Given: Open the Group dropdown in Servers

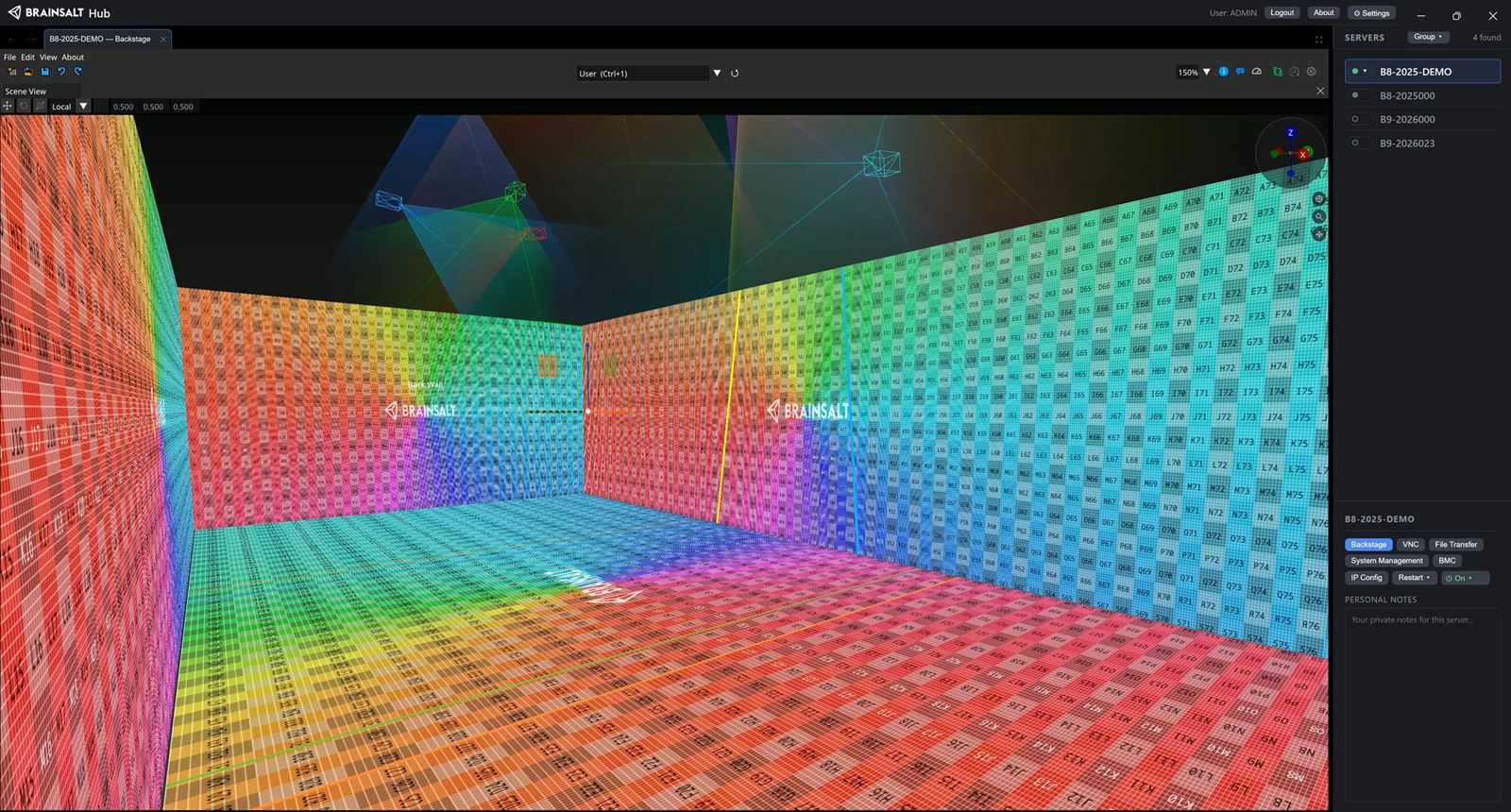Looking at the screenshot, I should [1427, 37].
